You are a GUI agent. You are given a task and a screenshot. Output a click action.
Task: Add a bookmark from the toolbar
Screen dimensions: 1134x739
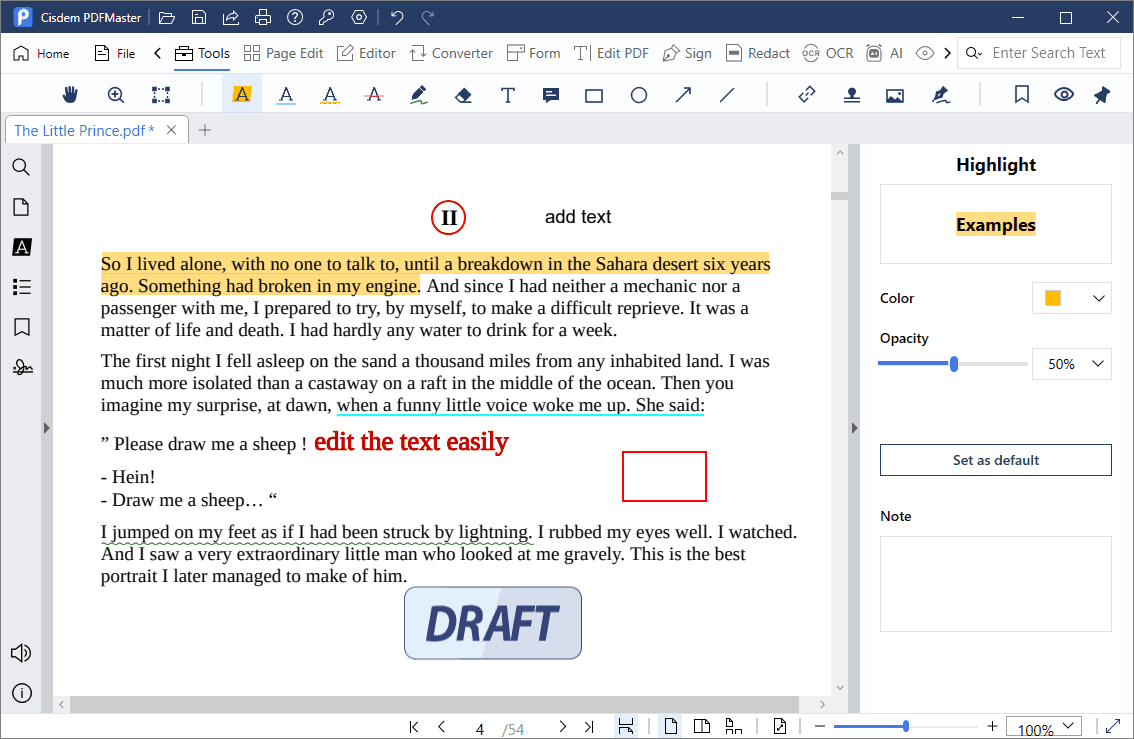pos(1021,95)
